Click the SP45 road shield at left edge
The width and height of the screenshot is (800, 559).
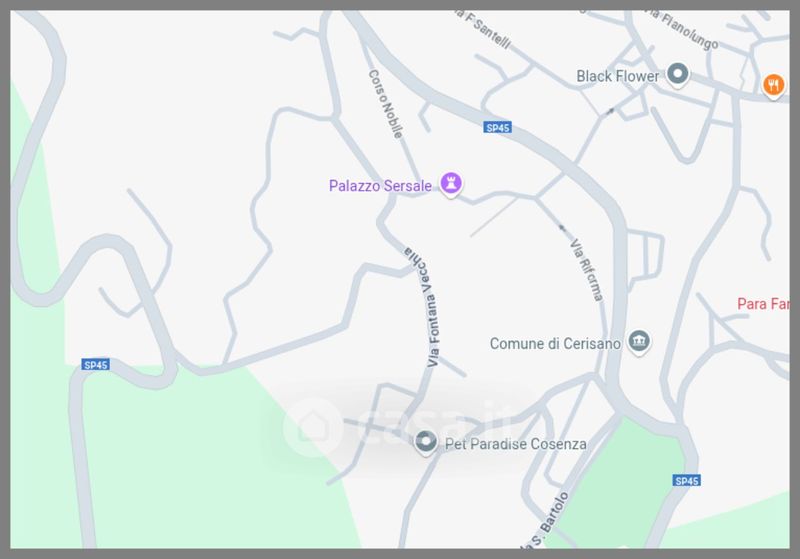pos(95,365)
